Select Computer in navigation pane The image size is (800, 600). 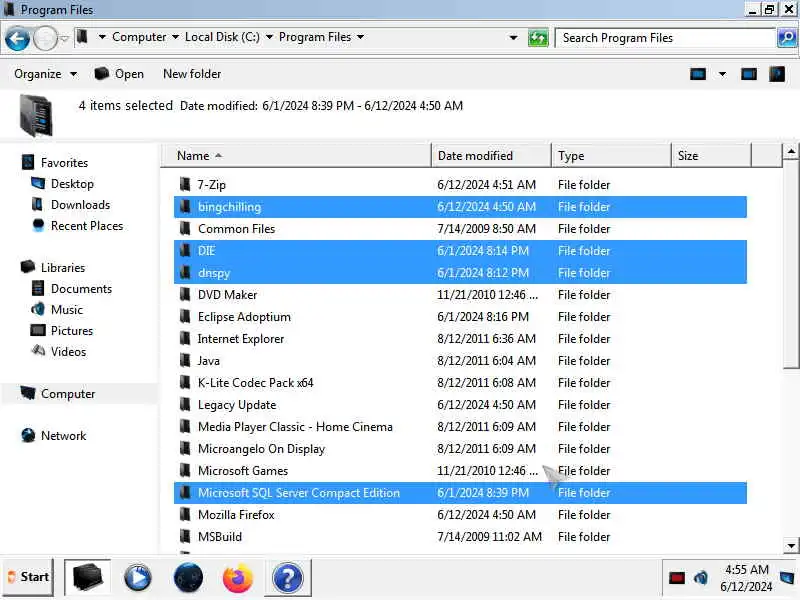point(68,394)
